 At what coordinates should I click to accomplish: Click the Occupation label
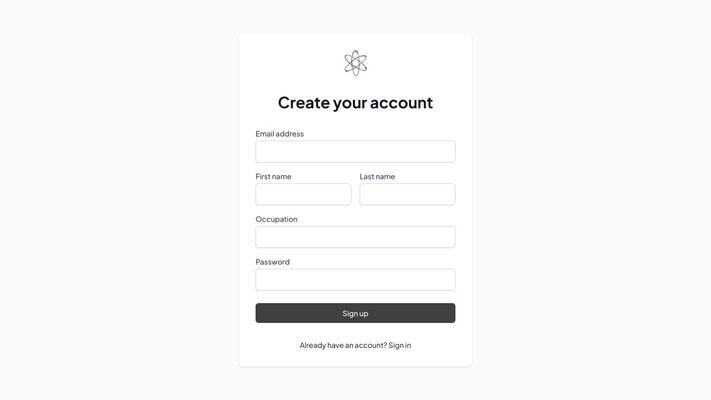tap(276, 219)
